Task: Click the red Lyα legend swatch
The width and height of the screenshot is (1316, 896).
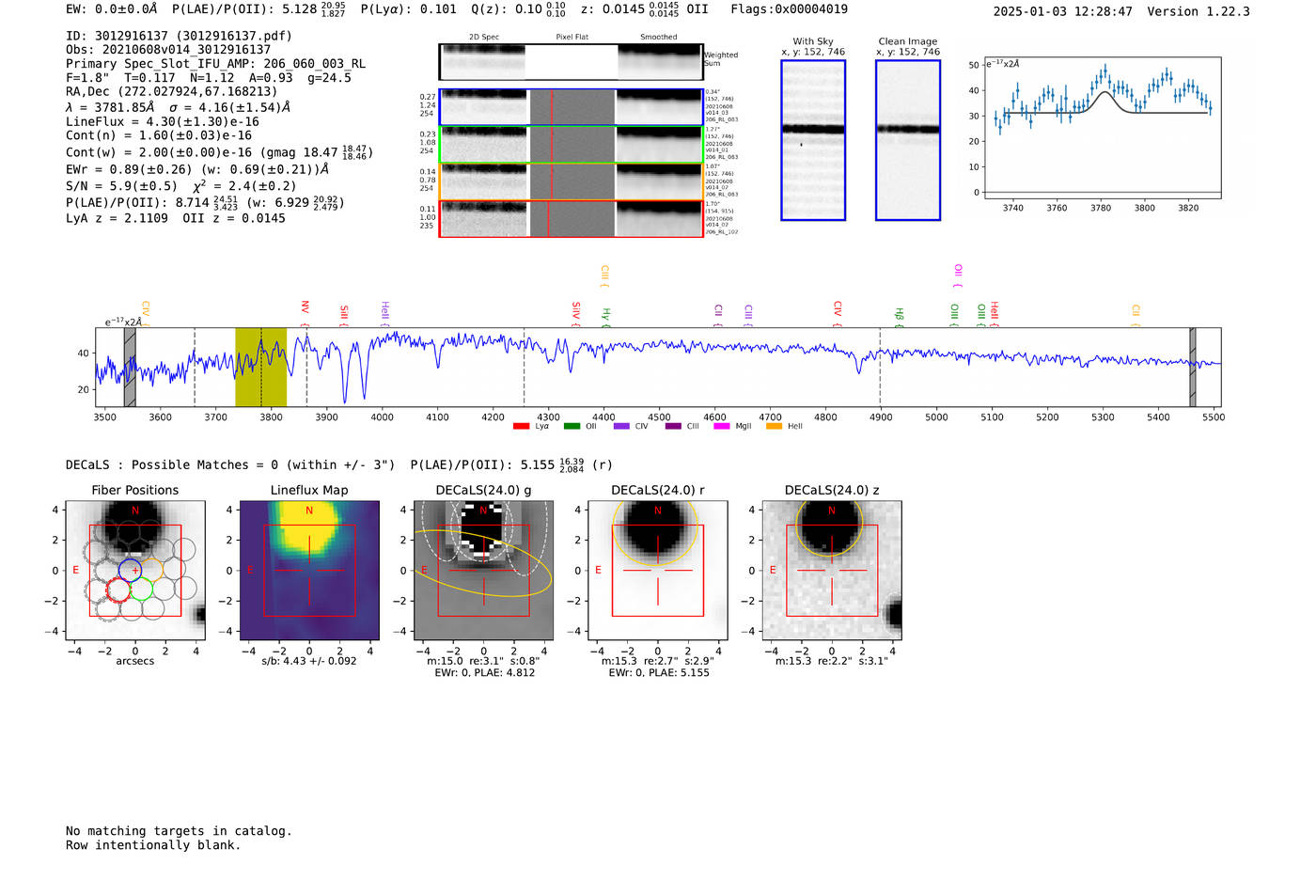Action: (521, 426)
